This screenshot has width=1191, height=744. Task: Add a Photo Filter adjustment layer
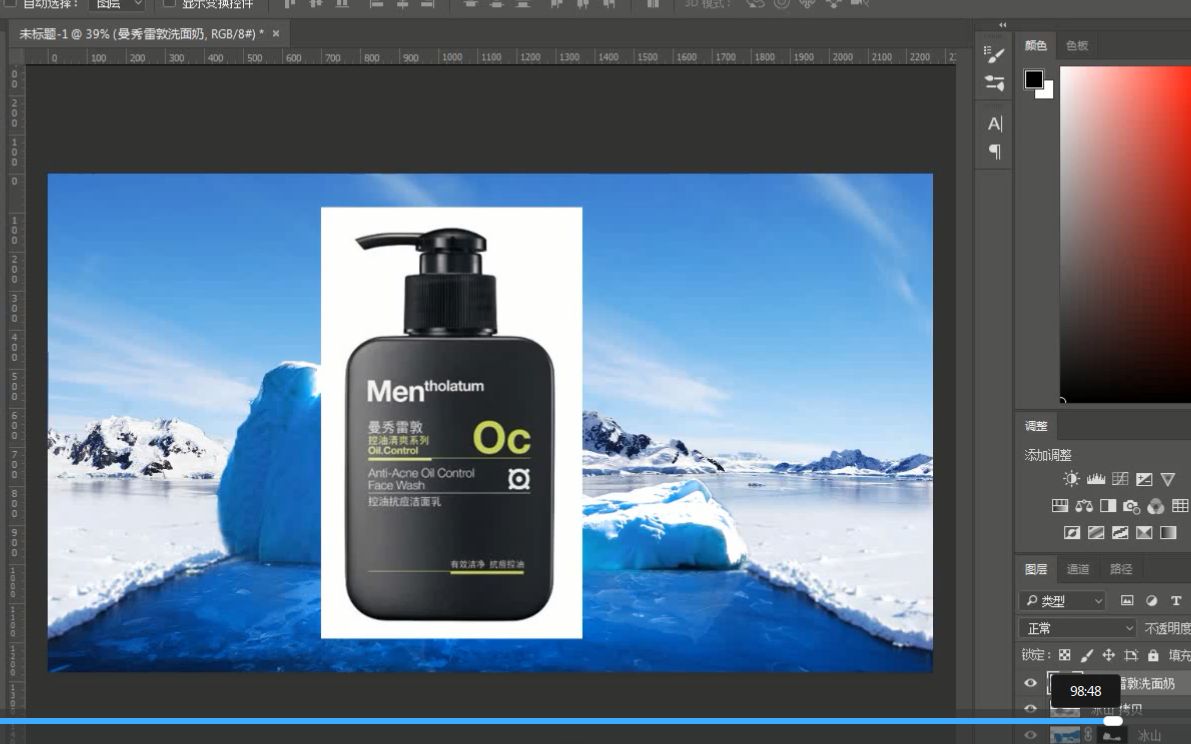1132,506
